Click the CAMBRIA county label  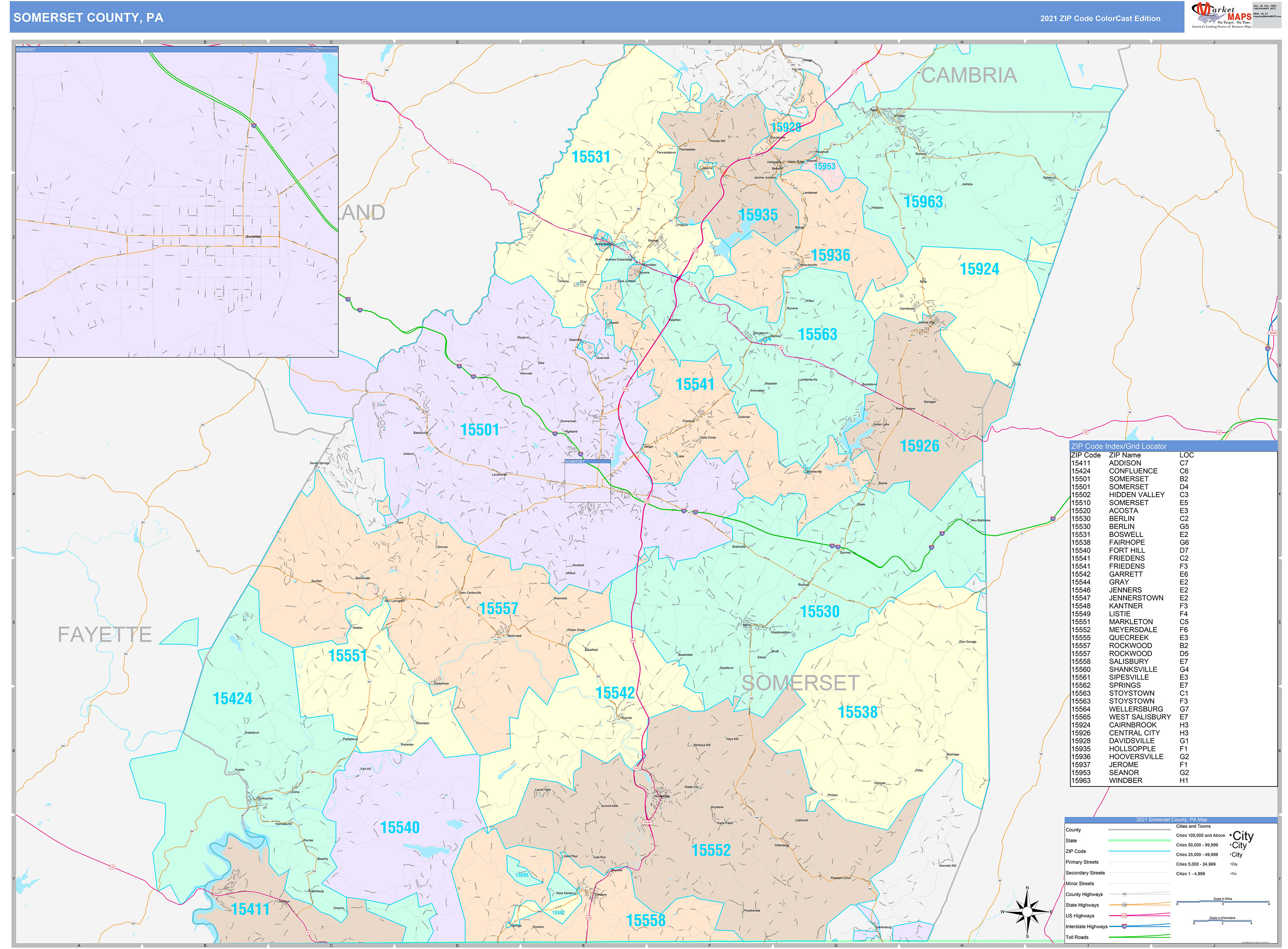(x=969, y=75)
